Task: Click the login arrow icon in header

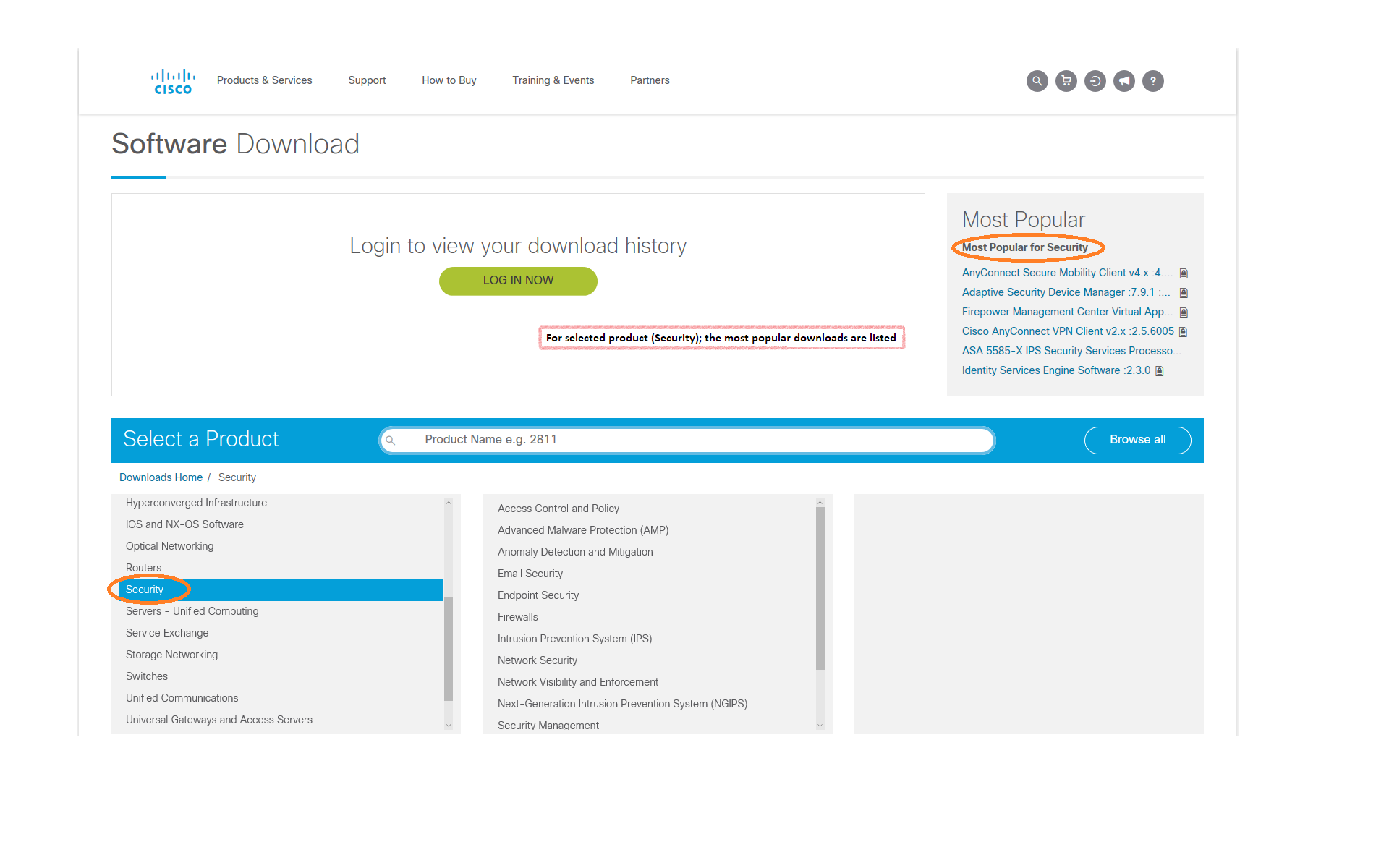Action: click(x=1095, y=81)
